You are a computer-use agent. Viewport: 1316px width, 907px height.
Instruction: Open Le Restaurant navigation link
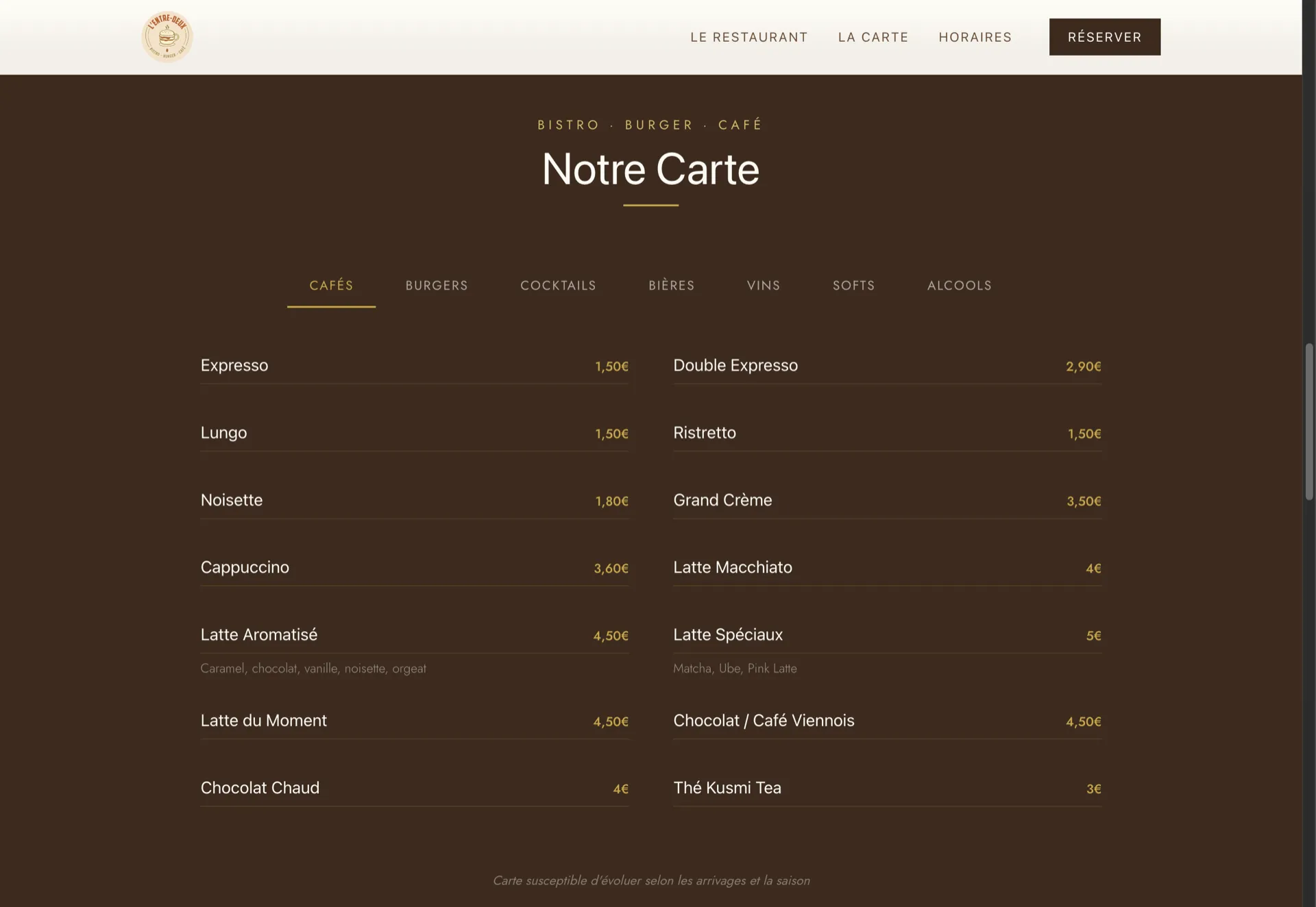pyautogui.click(x=748, y=37)
